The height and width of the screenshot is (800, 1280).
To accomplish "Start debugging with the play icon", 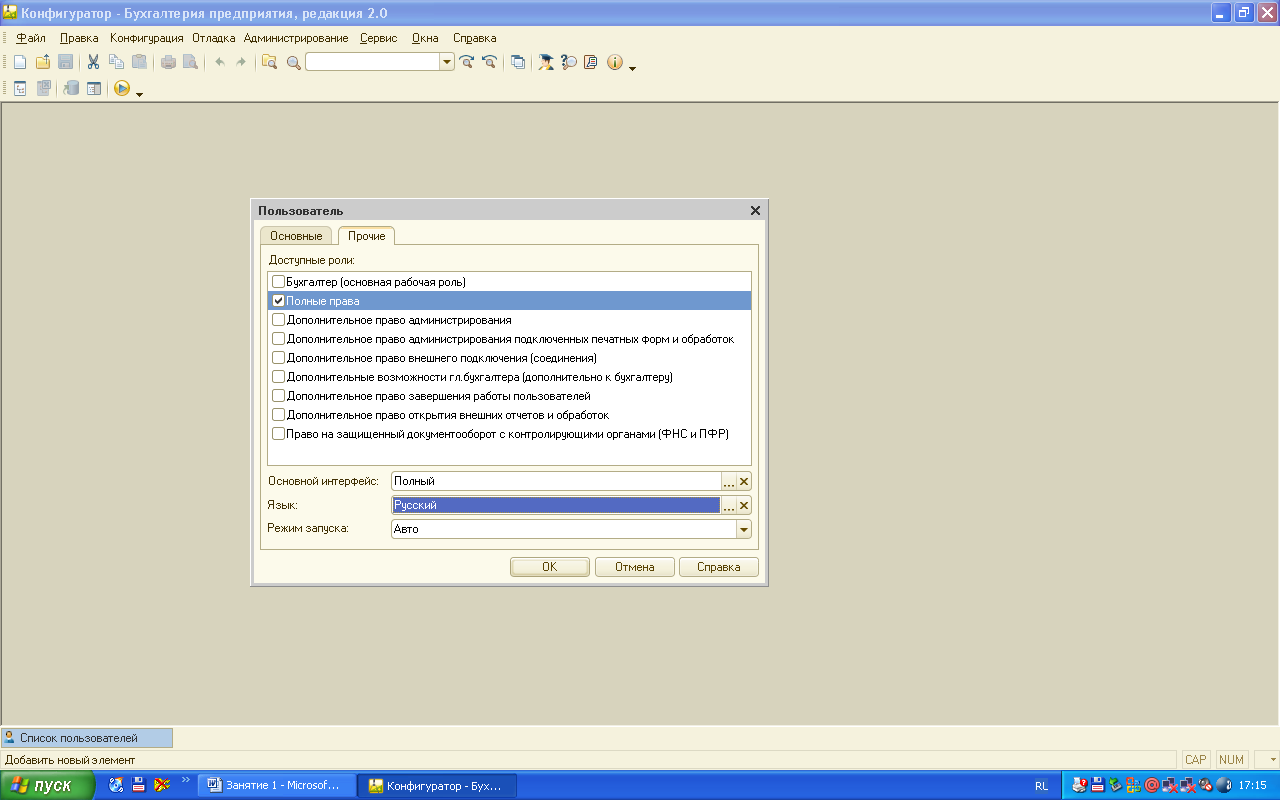I will tap(122, 88).
